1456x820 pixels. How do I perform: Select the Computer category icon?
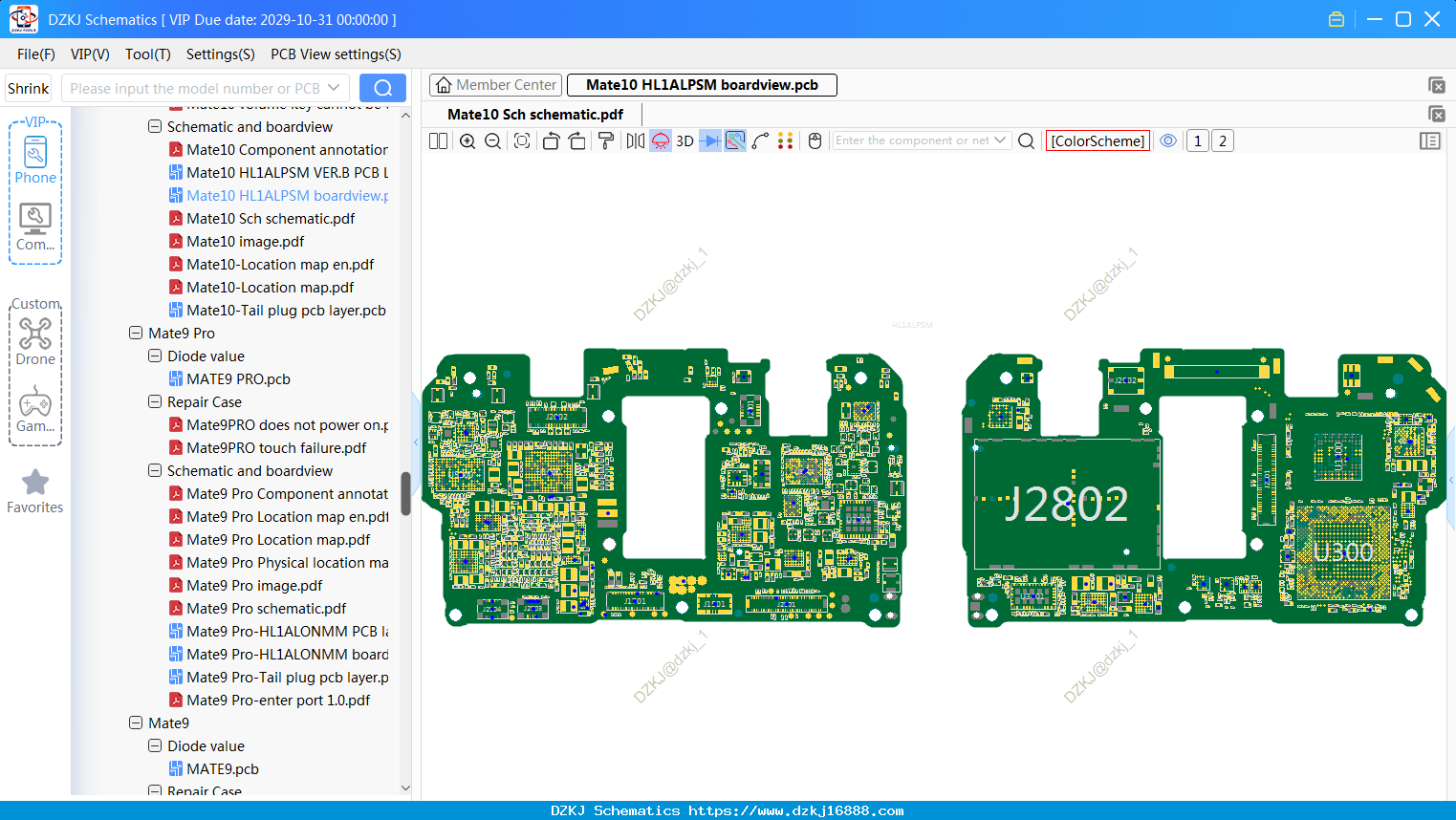[35, 227]
